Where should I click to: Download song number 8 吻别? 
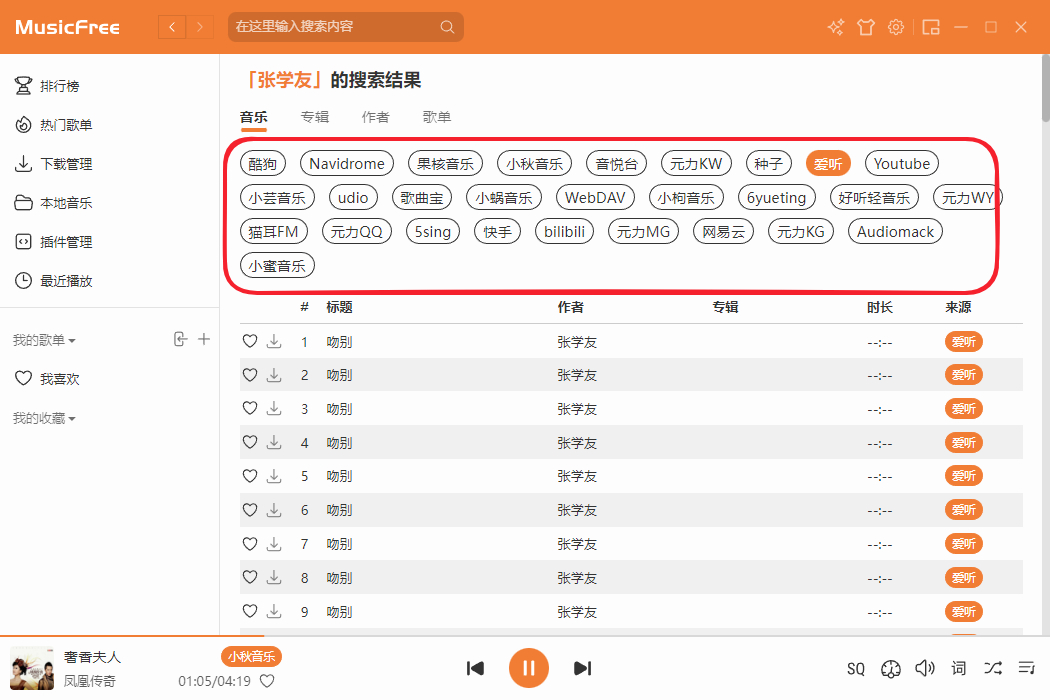(274, 577)
